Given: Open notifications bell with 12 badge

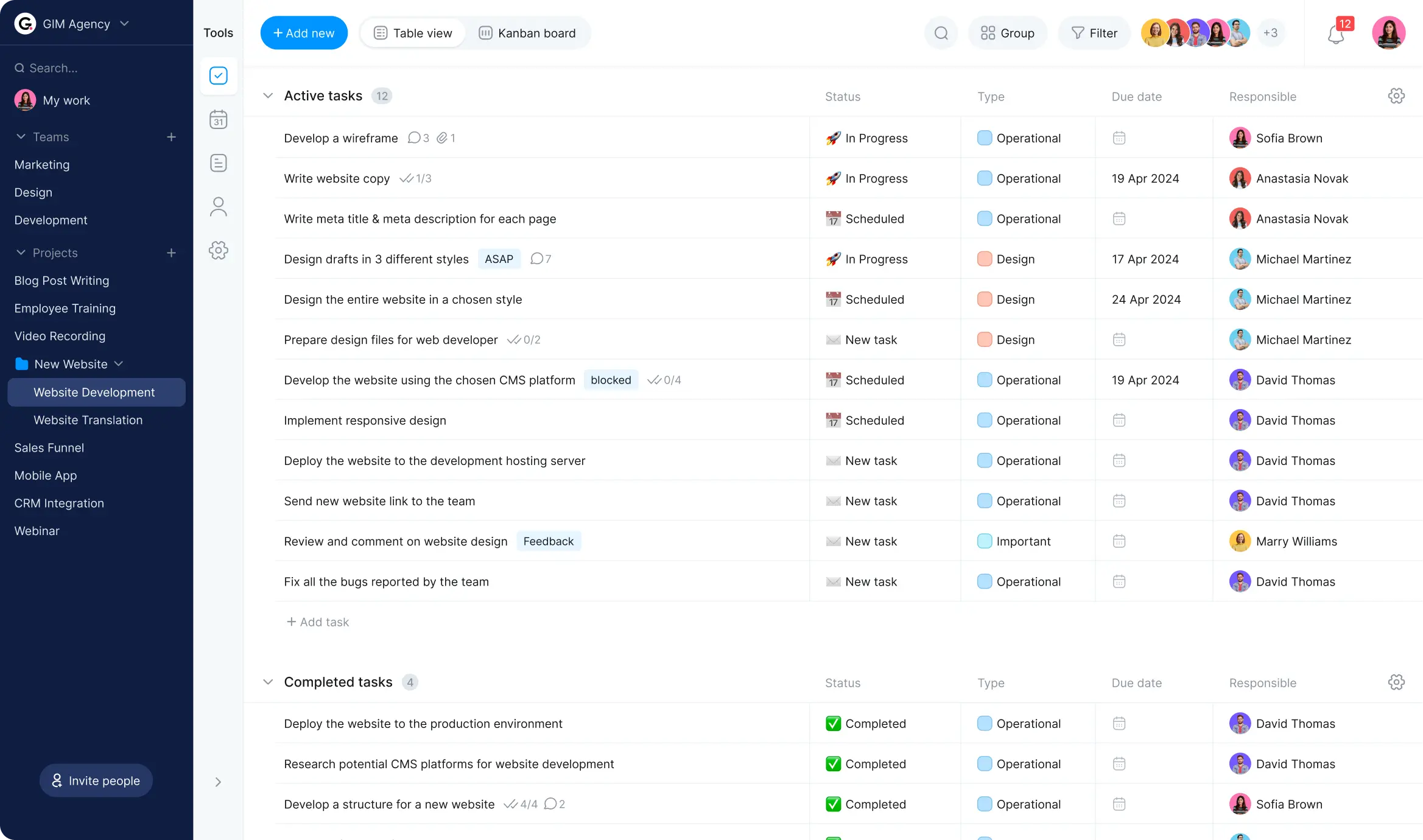Looking at the screenshot, I should [x=1335, y=34].
